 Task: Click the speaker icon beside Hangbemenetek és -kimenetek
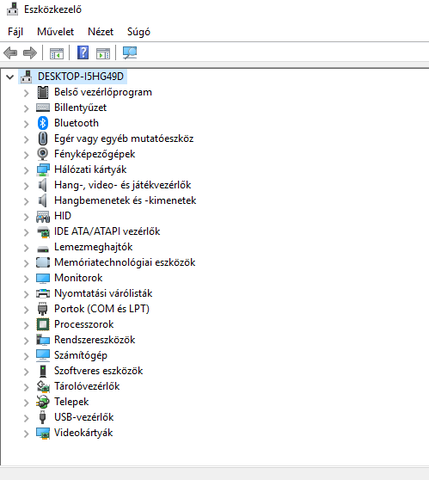43,200
